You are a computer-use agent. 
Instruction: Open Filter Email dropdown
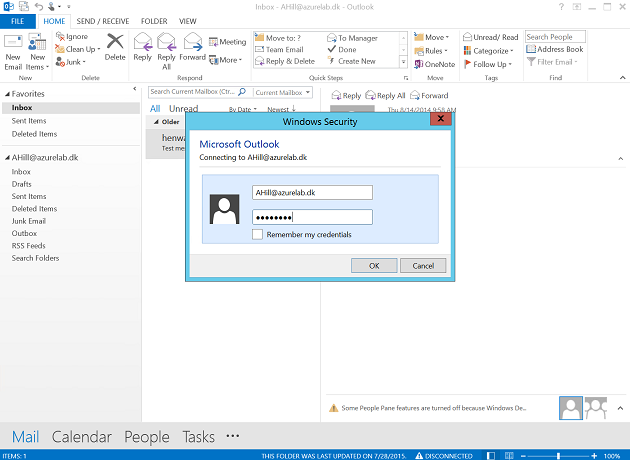[x=552, y=62]
